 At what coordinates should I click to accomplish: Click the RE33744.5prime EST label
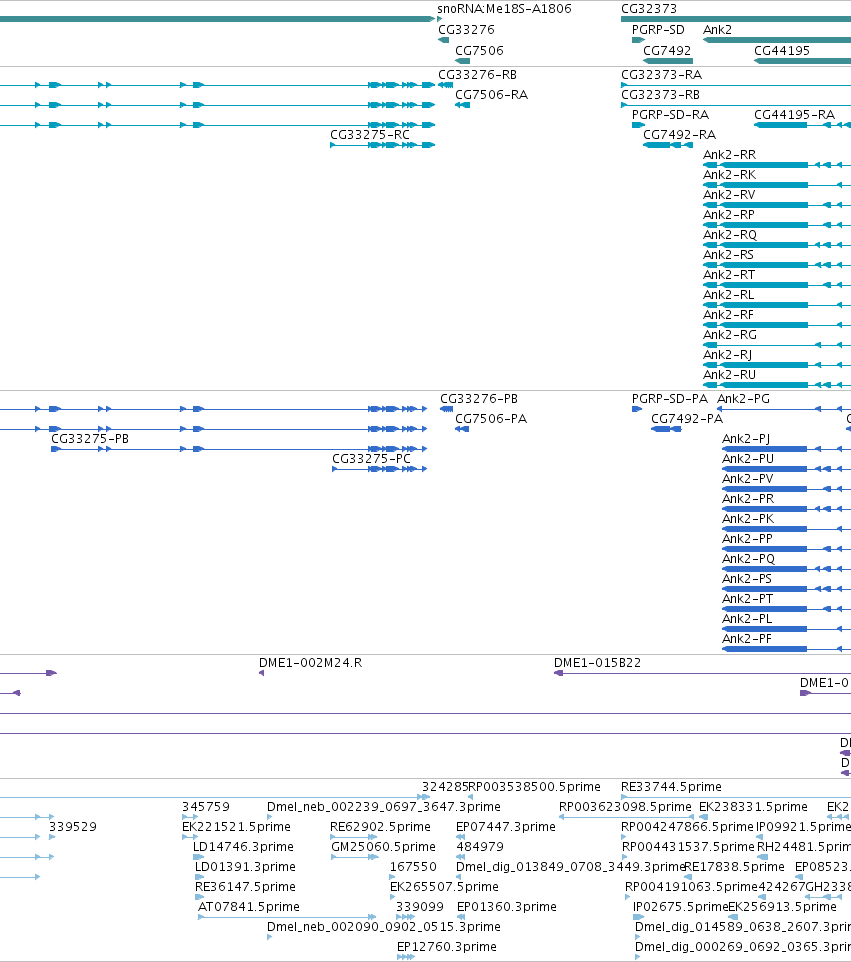pyautogui.click(x=671, y=787)
